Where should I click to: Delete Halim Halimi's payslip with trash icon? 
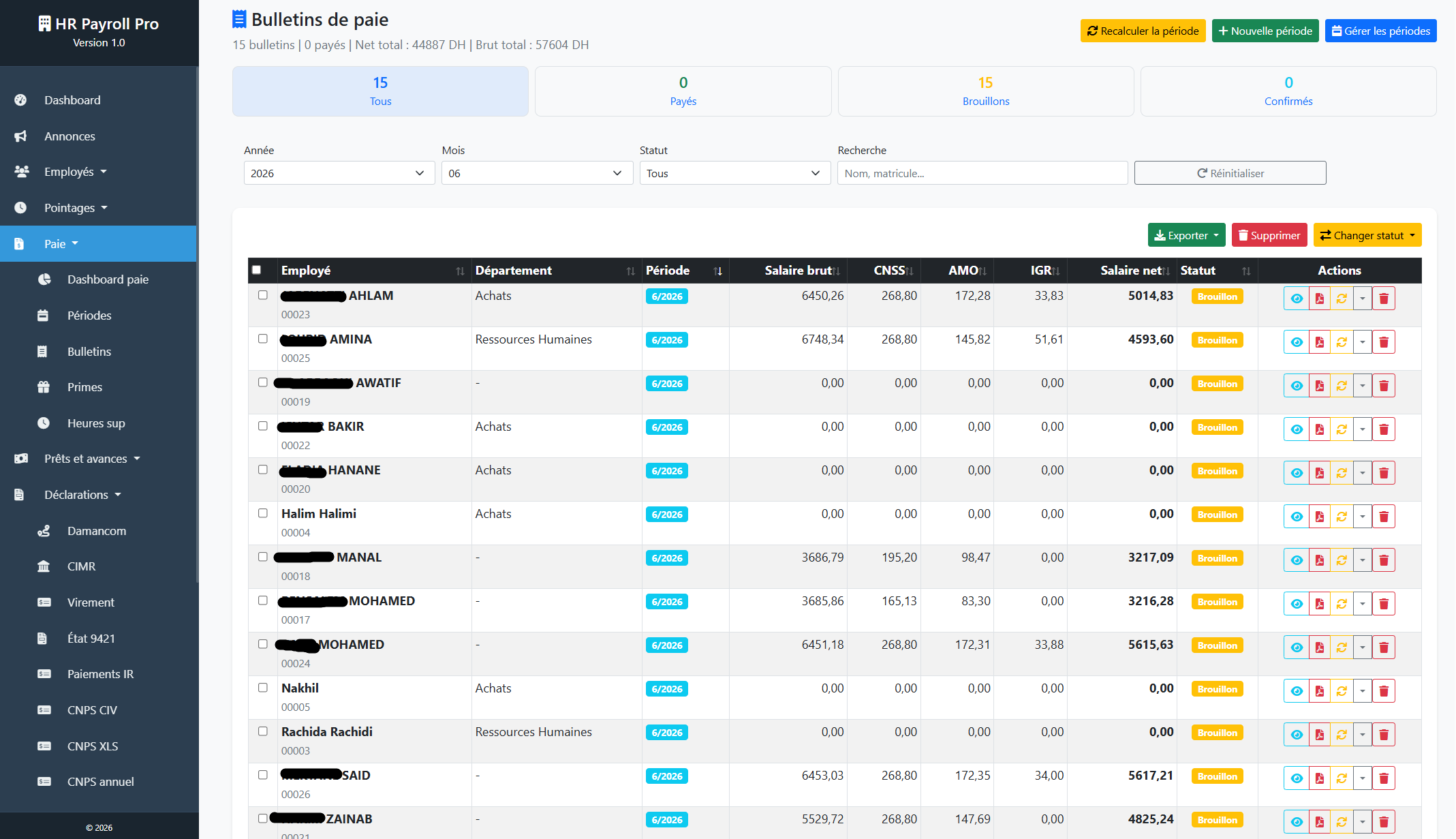tap(1384, 517)
